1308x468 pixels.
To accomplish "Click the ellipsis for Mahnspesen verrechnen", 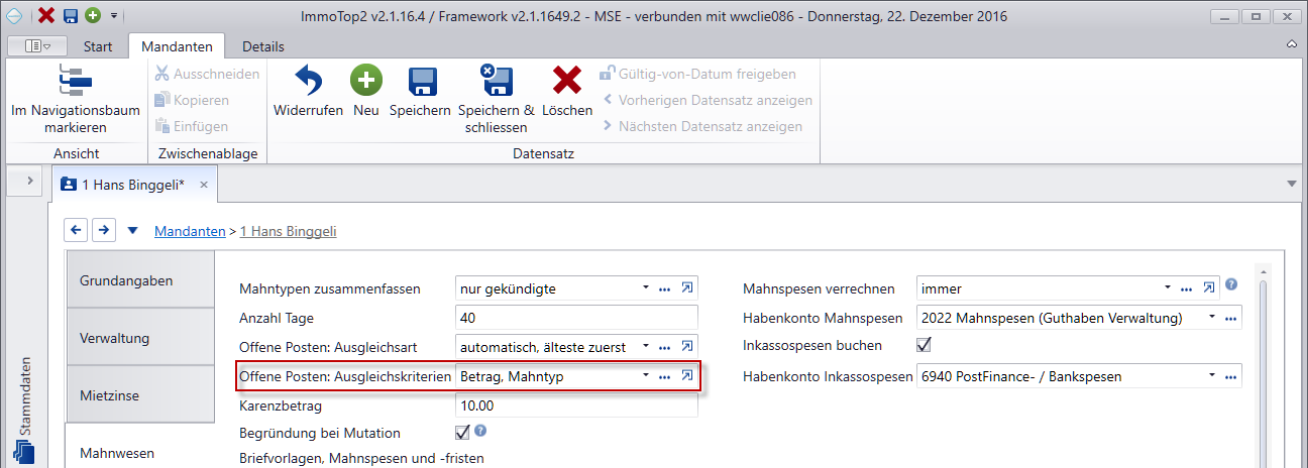I will (1187, 289).
